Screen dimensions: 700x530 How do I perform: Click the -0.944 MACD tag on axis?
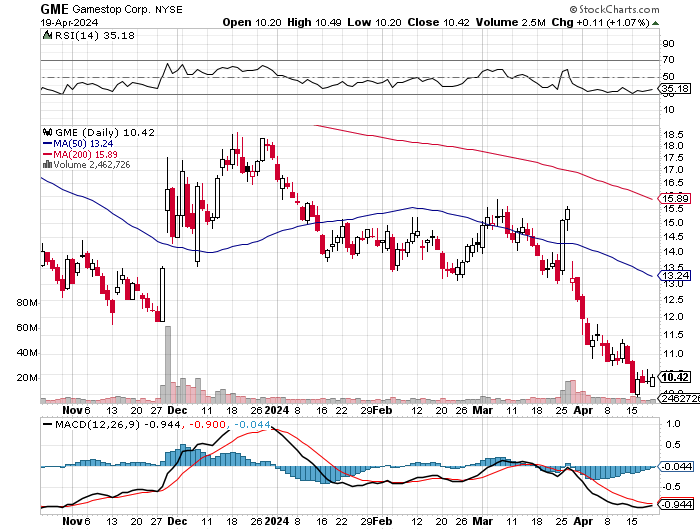pos(676,505)
